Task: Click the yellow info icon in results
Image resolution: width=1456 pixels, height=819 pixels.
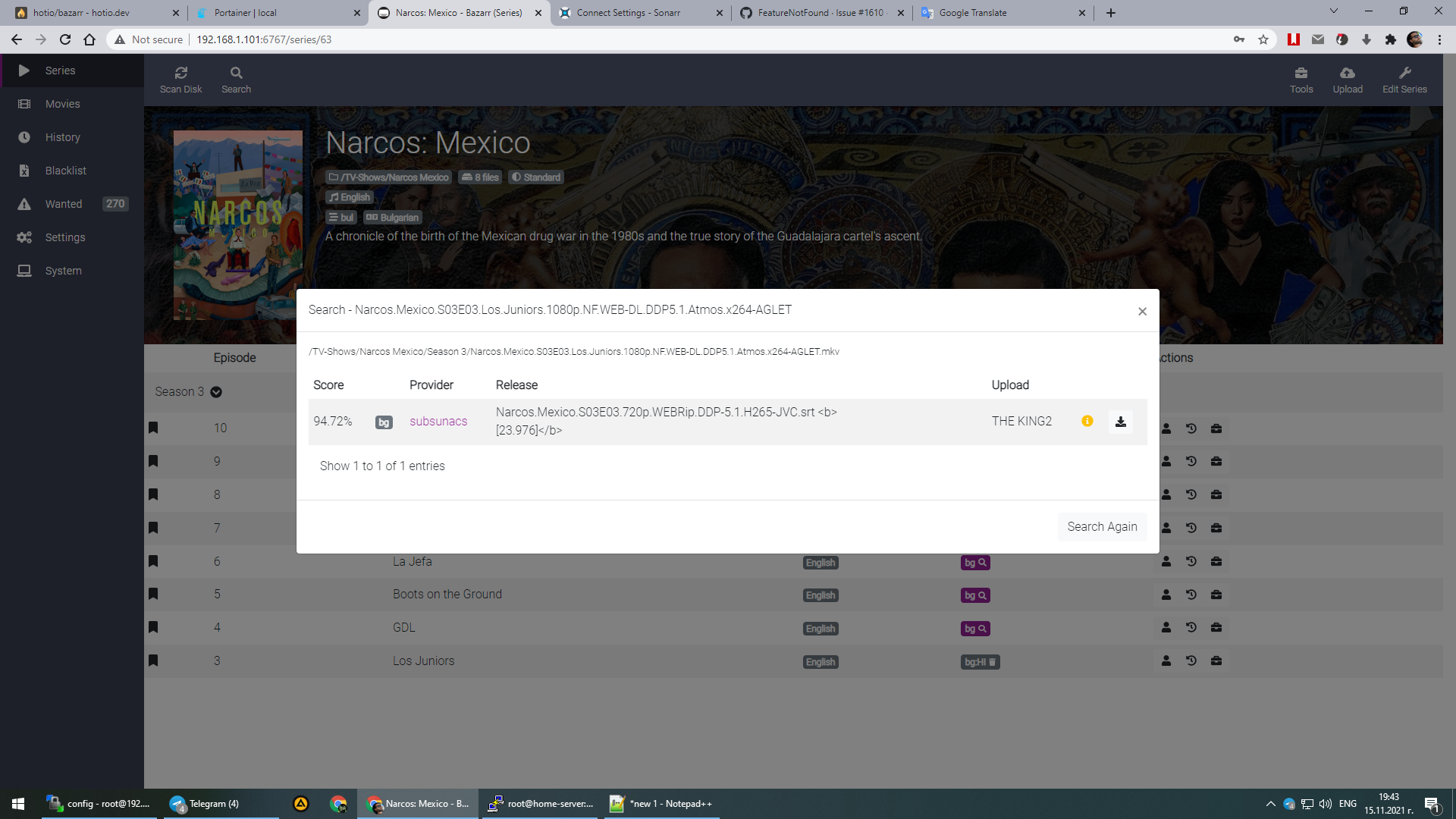Action: tap(1087, 422)
